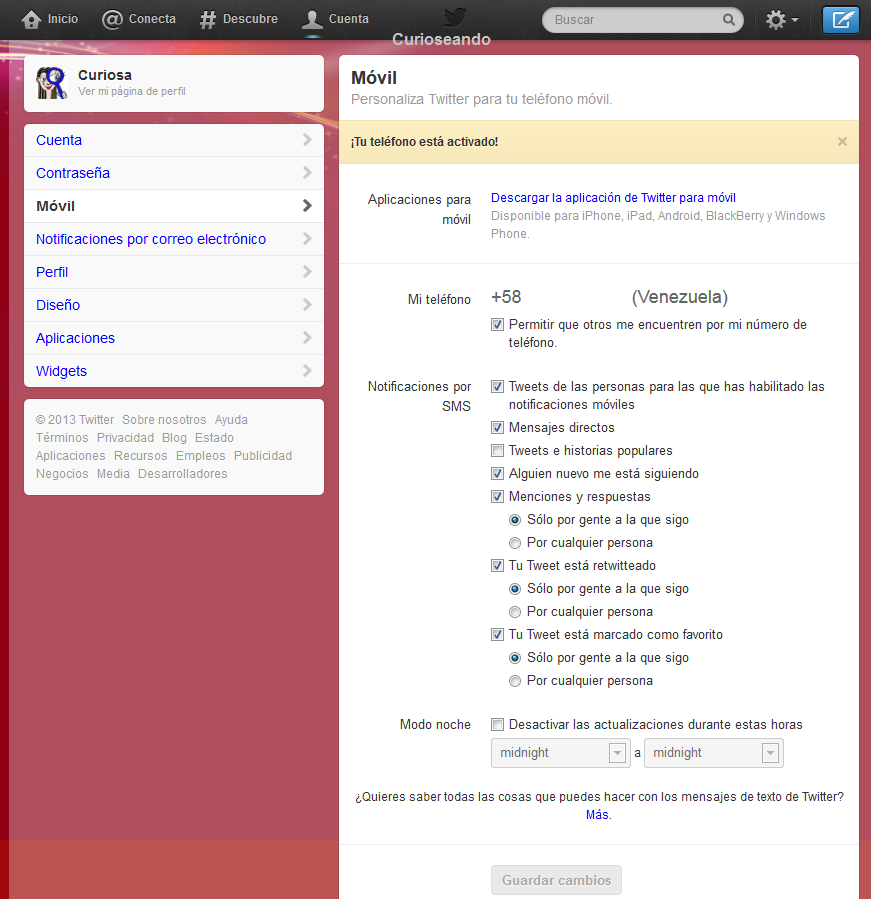Open the first midnight start-time dropdown
Screen dimensions: 871x899
coord(560,753)
